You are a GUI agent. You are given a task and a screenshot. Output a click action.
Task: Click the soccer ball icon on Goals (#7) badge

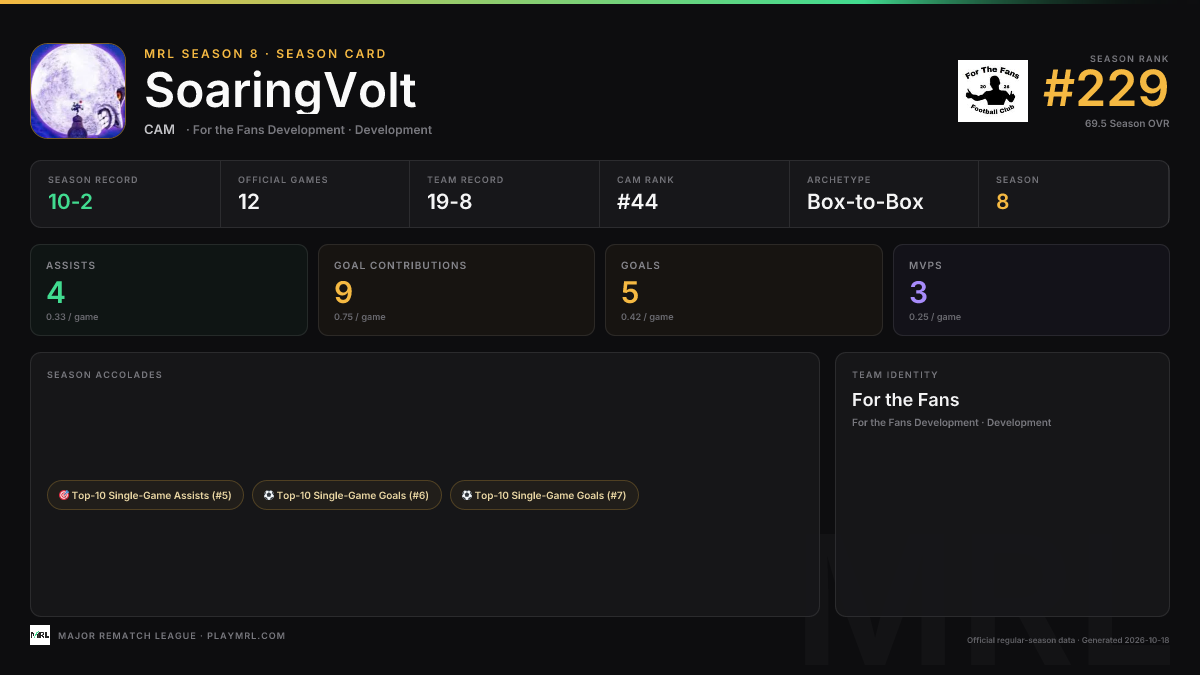467,495
